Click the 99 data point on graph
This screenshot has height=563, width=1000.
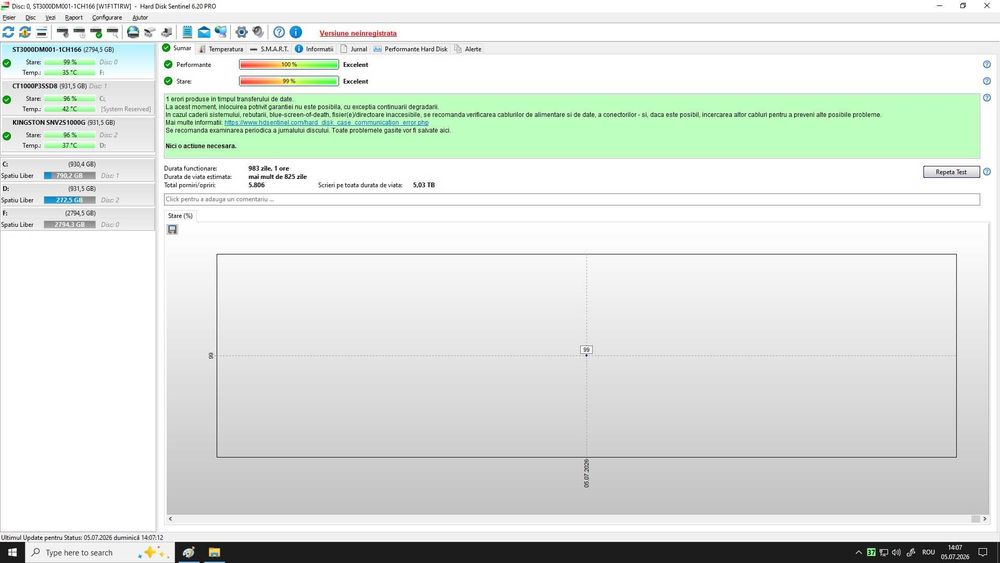click(586, 350)
